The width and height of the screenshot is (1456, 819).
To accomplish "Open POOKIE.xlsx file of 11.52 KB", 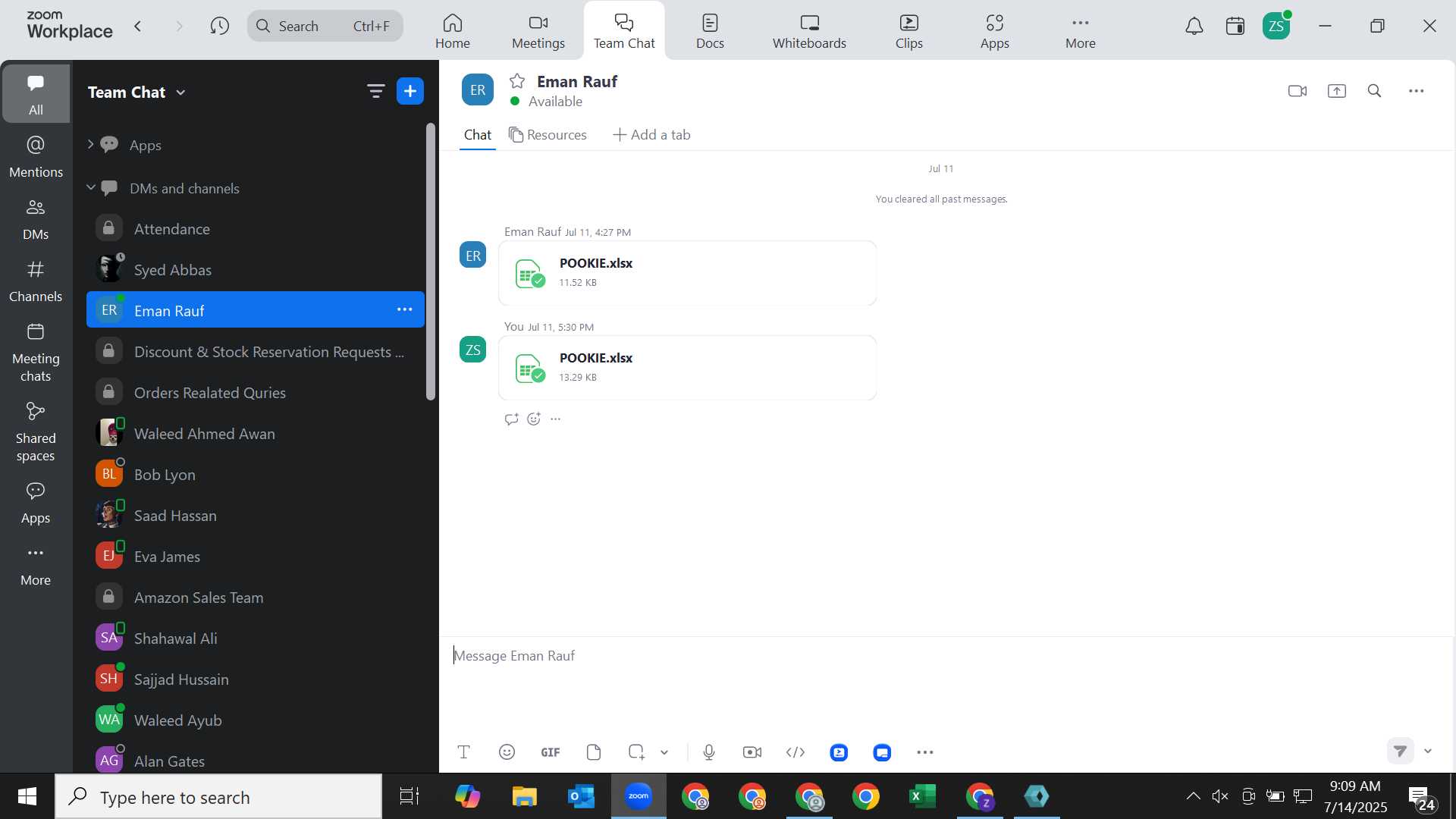I will click(x=687, y=273).
